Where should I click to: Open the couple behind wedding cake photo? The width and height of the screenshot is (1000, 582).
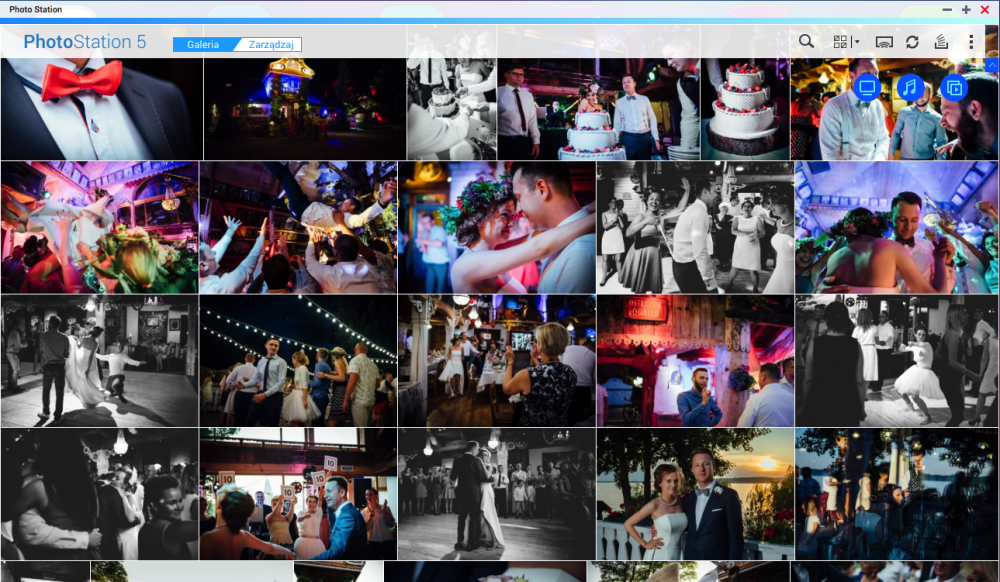[x=598, y=108]
